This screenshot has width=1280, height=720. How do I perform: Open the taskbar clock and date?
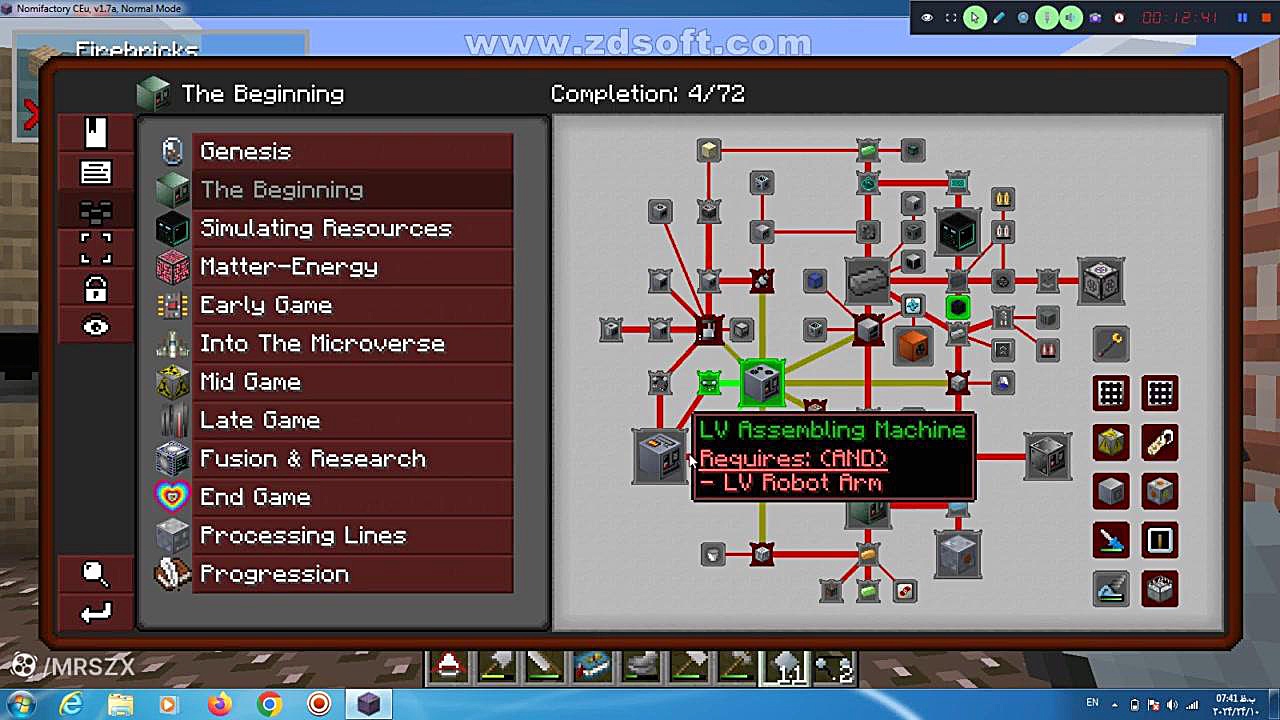pyautogui.click(x=1235, y=704)
